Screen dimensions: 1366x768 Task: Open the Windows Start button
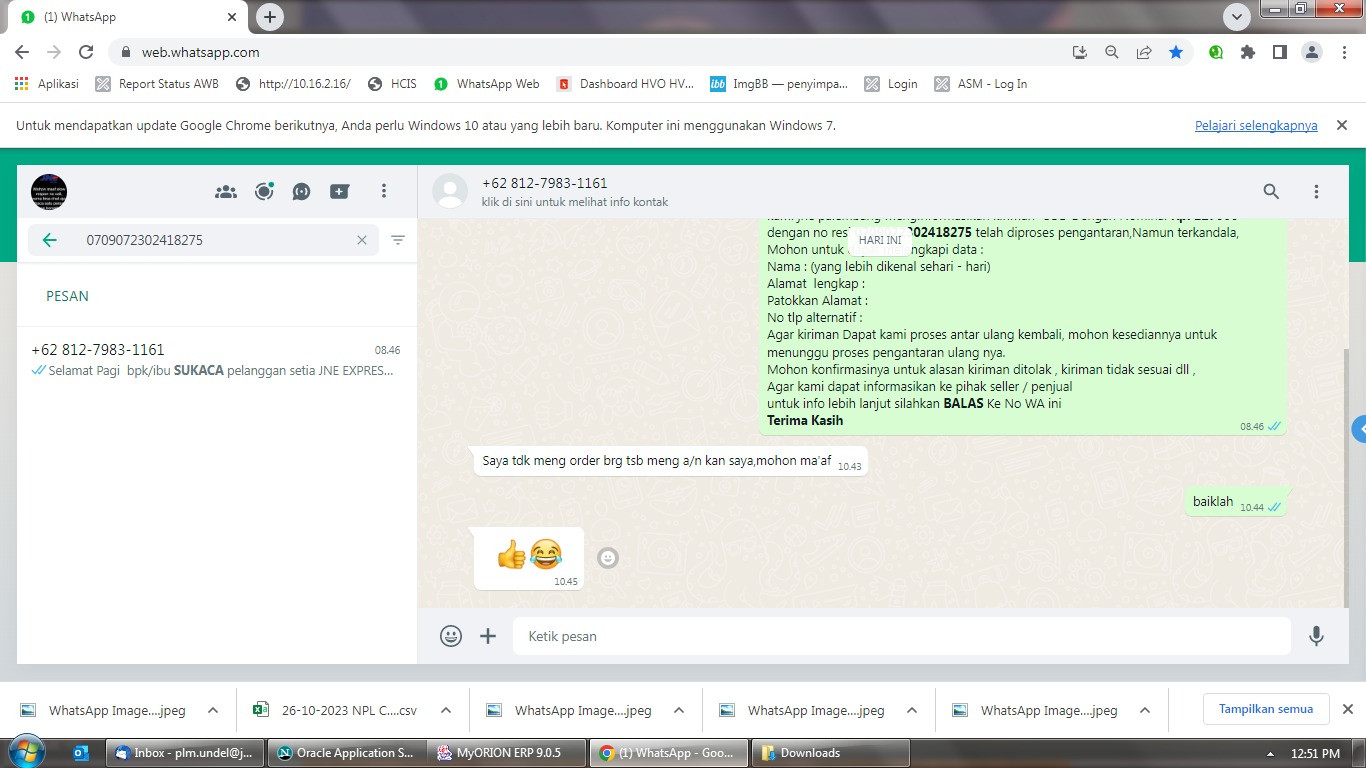pyautogui.click(x=26, y=752)
